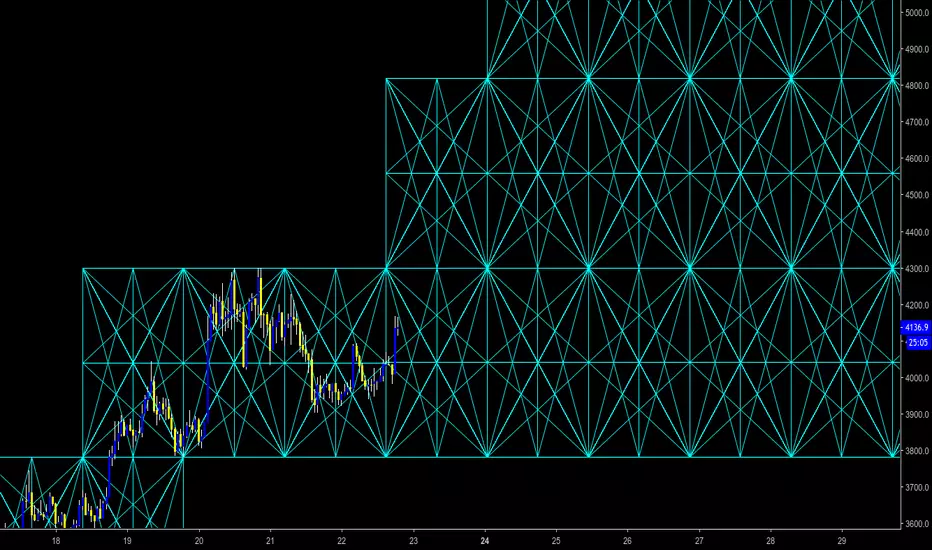
Task: Click the countdown timer label 25:05
Action: click(x=918, y=342)
